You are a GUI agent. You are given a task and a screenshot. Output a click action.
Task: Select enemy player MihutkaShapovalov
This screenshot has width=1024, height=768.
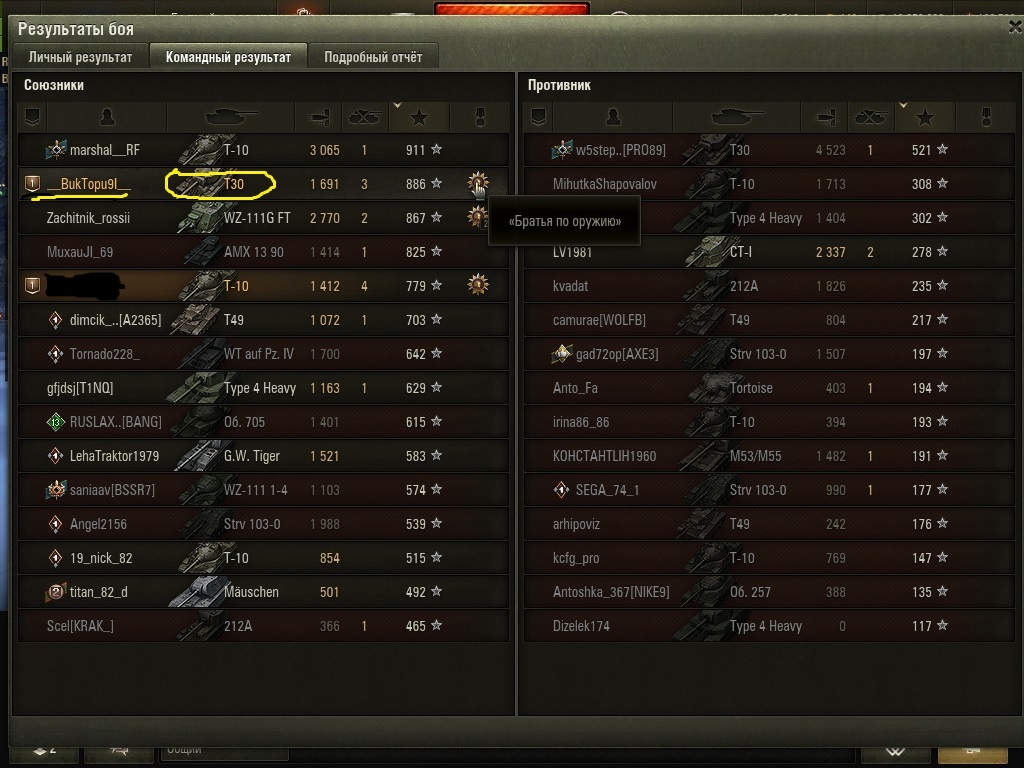(769, 184)
